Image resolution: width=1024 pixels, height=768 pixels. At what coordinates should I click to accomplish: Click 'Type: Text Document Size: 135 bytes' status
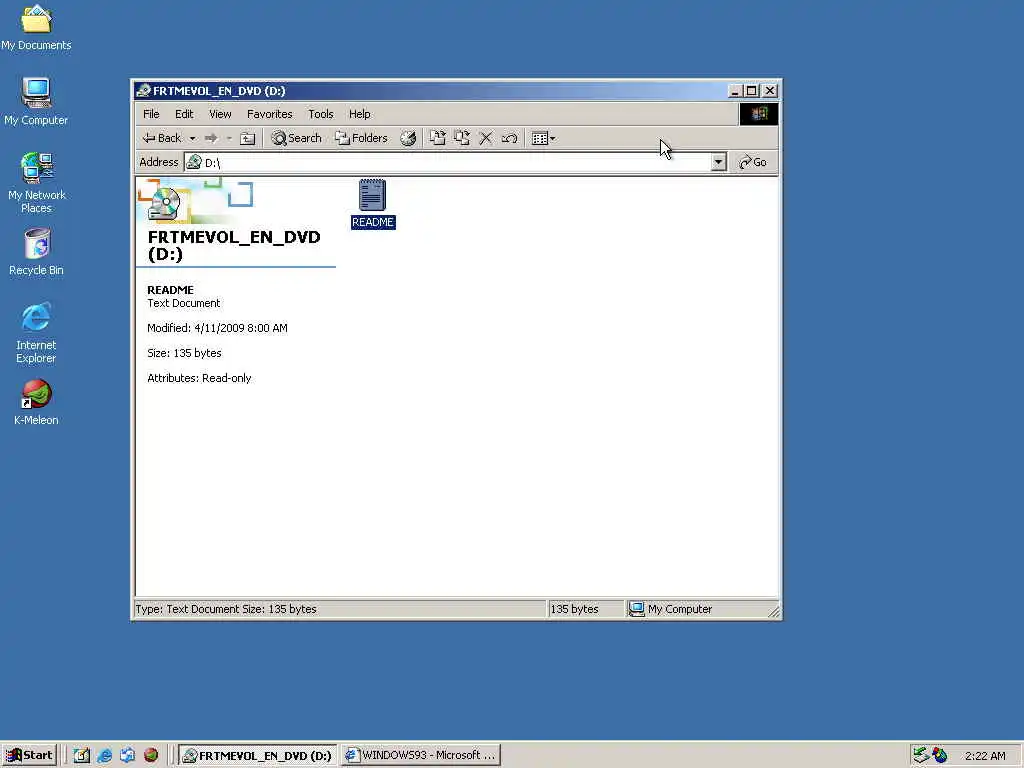[x=226, y=609]
